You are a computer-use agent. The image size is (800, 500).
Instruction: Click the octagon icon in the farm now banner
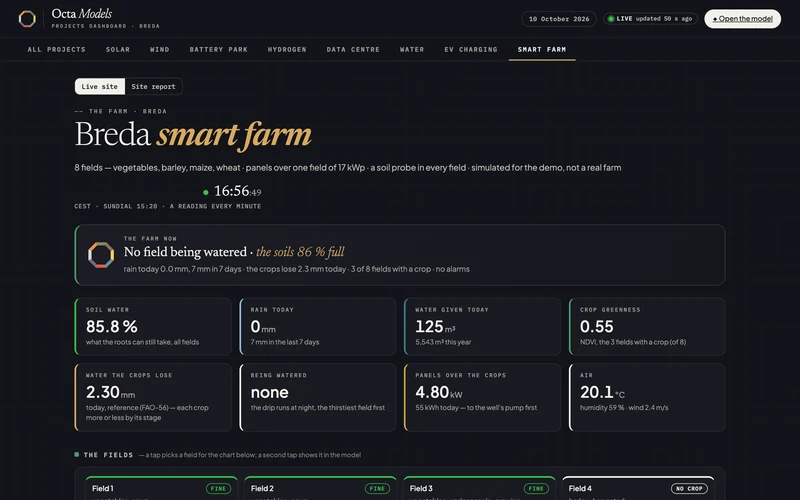(x=101, y=255)
